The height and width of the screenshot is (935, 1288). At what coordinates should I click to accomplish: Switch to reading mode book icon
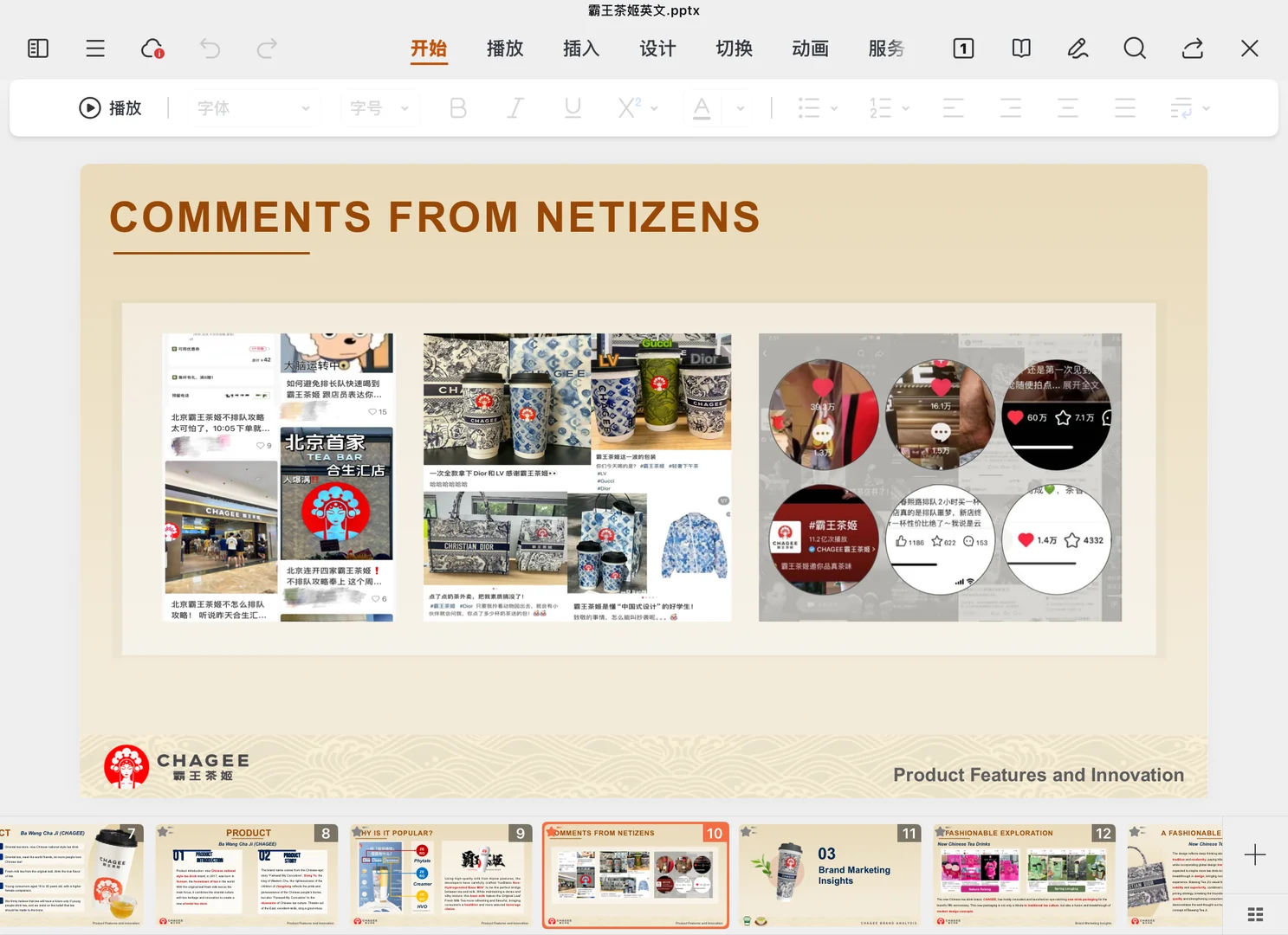pyautogui.click(x=1021, y=48)
